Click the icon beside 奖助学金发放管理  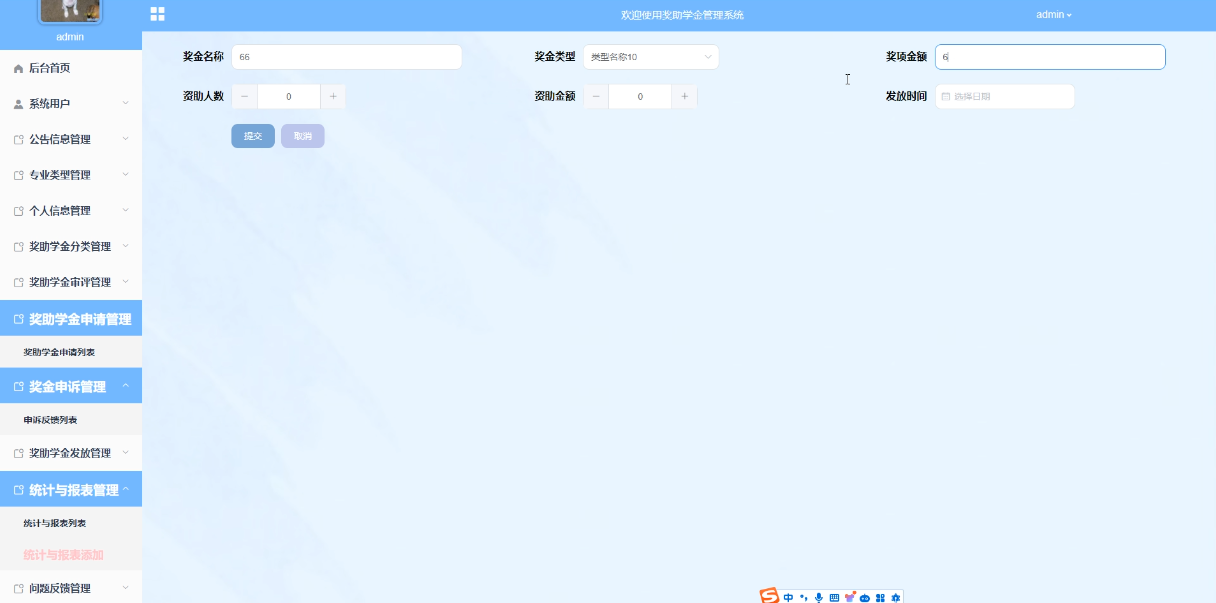click(18, 454)
